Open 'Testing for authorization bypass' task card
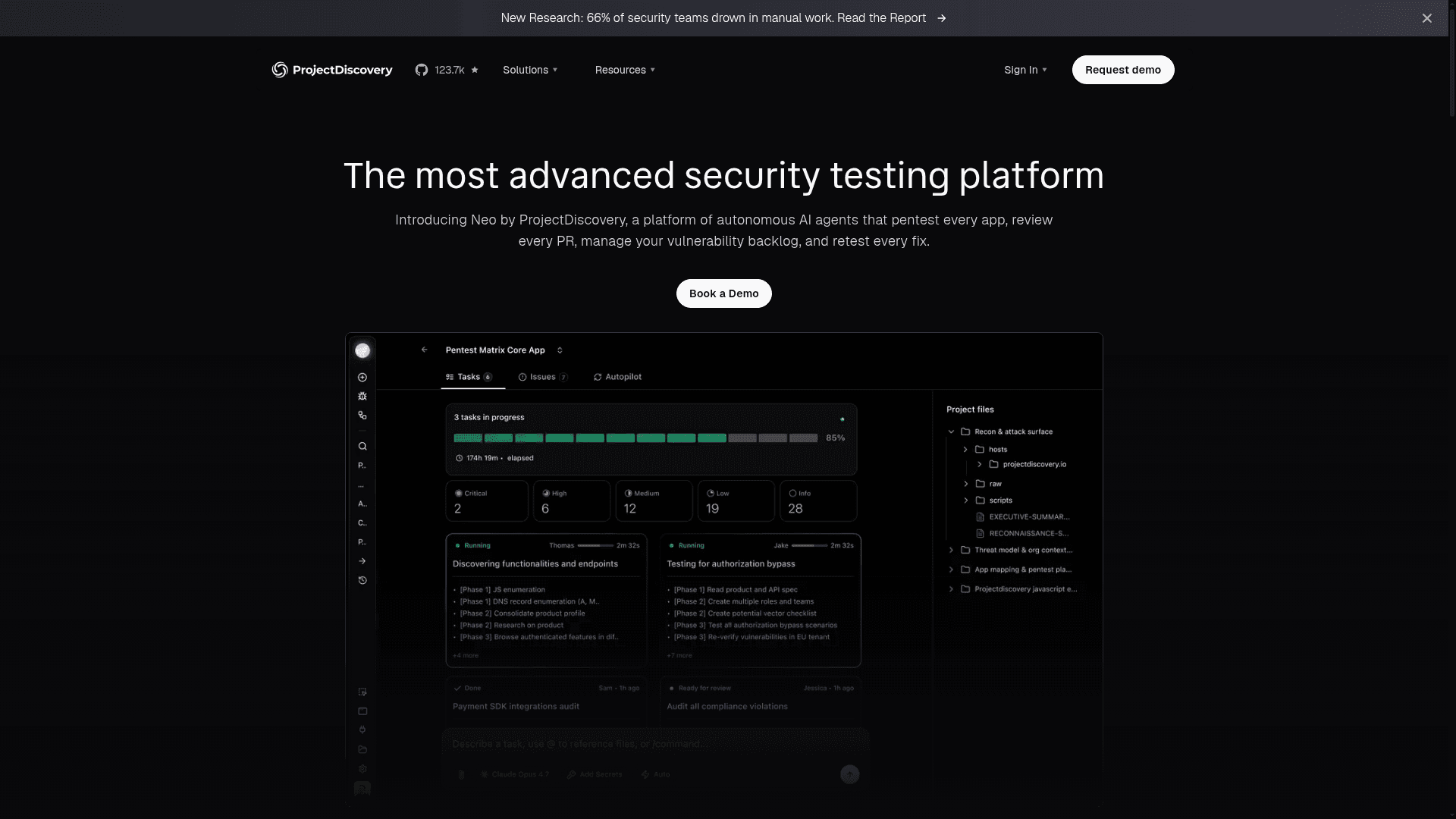Viewport: 1456px width, 819px height. [x=761, y=601]
